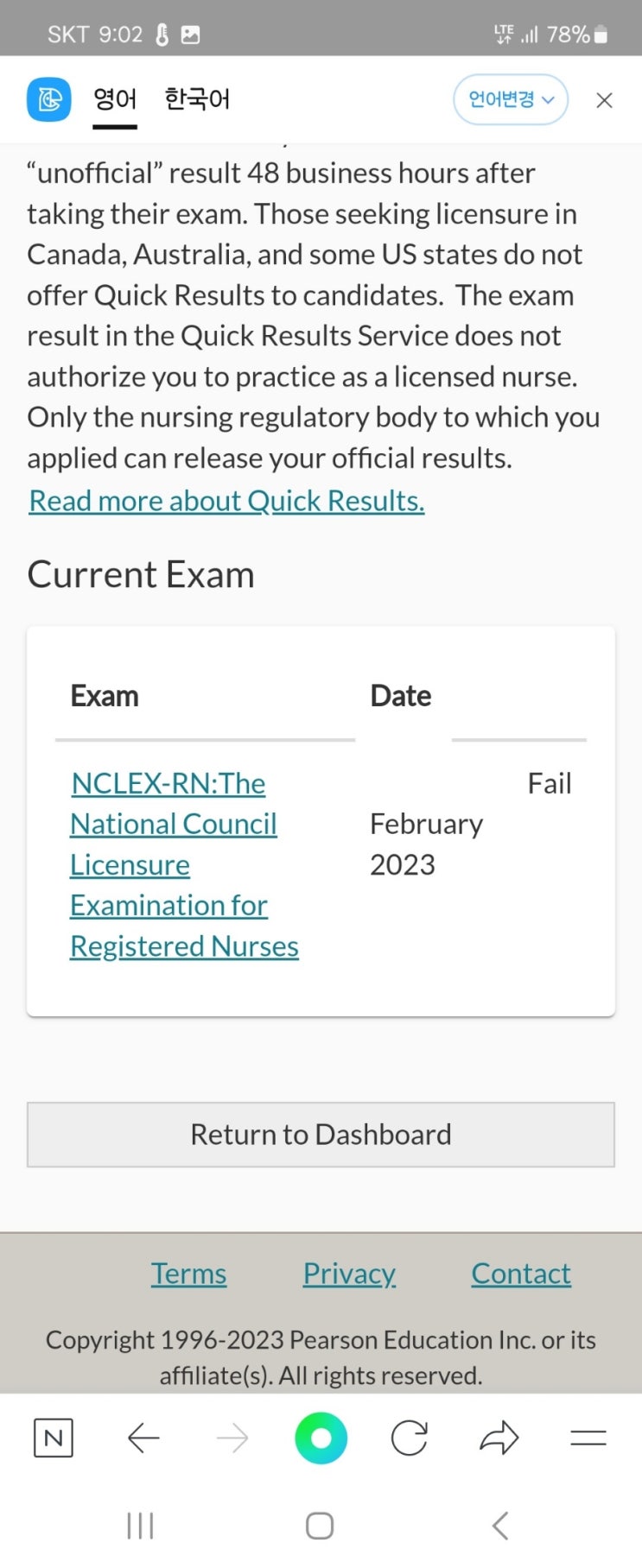Image resolution: width=642 pixels, height=1568 pixels.
Task: Open the browser menu icon on the right
Action: pos(588,1438)
